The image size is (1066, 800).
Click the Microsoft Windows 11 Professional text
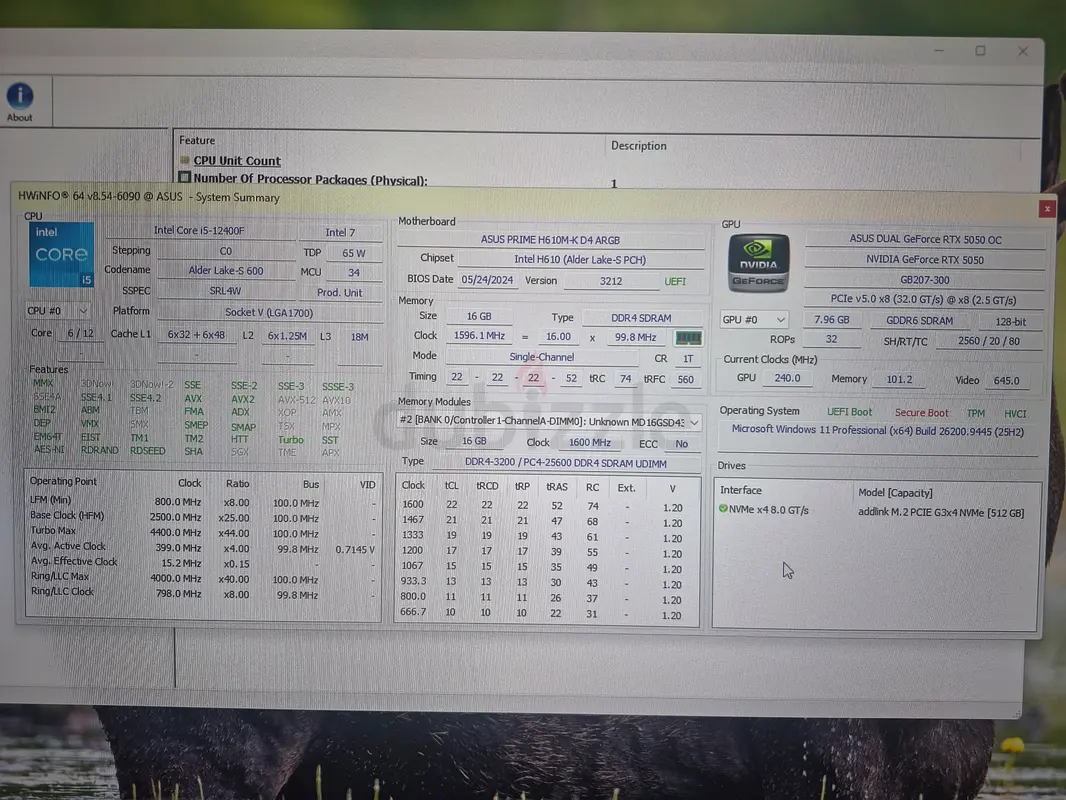pyautogui.click(x=877, y=431)
